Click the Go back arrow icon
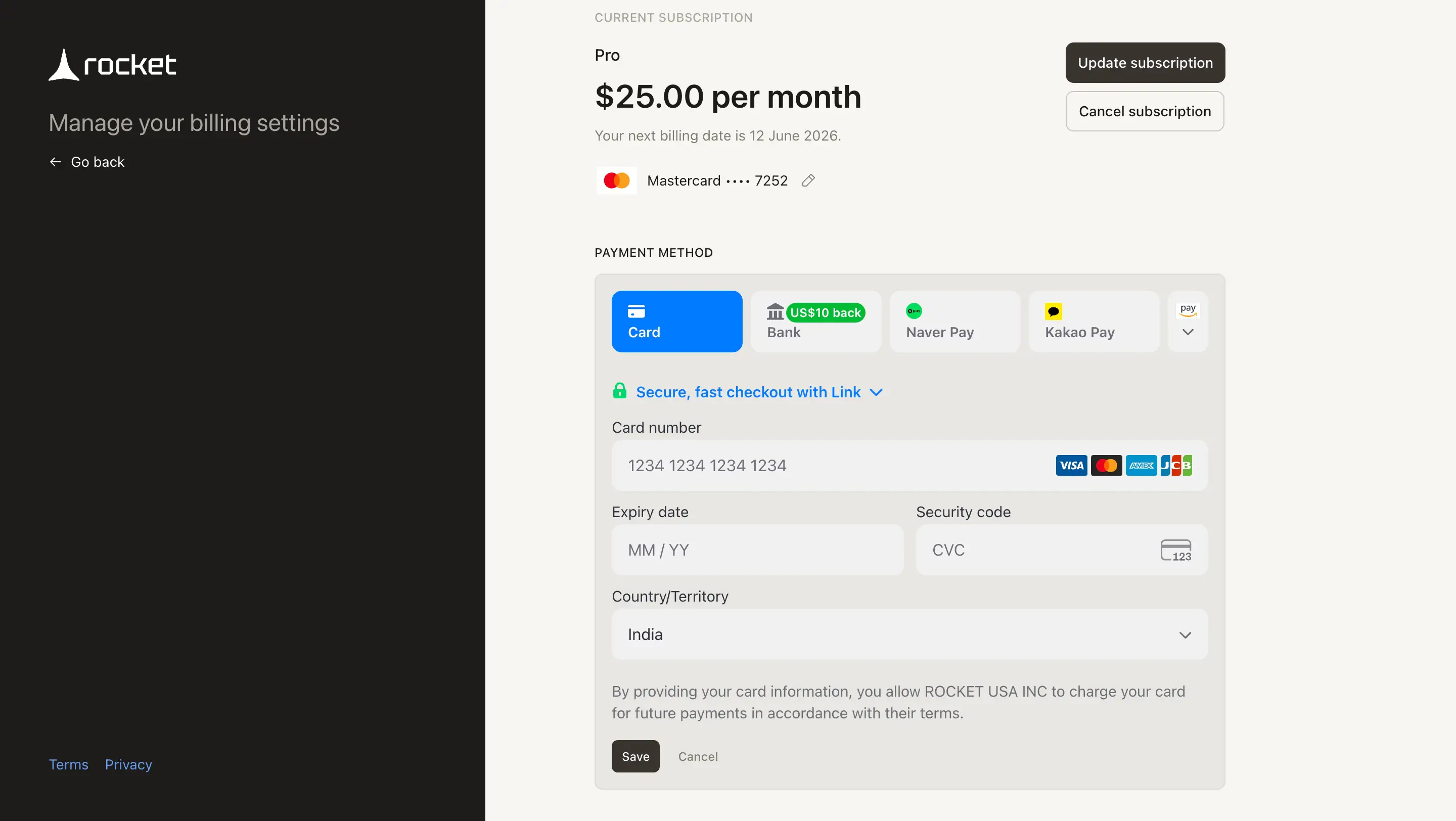 [56, 162]
